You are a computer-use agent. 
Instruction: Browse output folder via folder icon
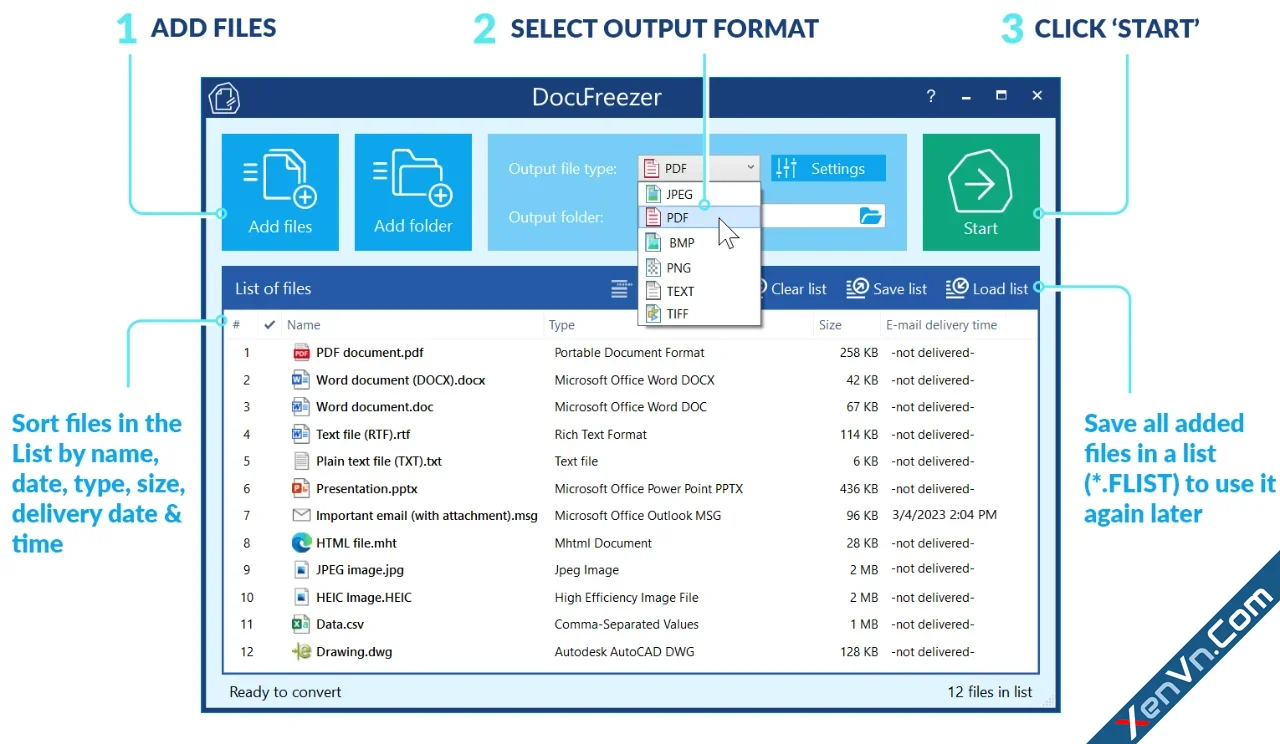tap(870, 215)
